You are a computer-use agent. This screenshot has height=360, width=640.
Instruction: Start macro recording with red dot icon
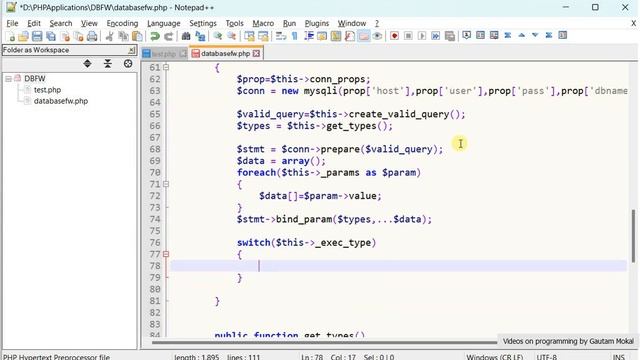[x=394, y=36]
